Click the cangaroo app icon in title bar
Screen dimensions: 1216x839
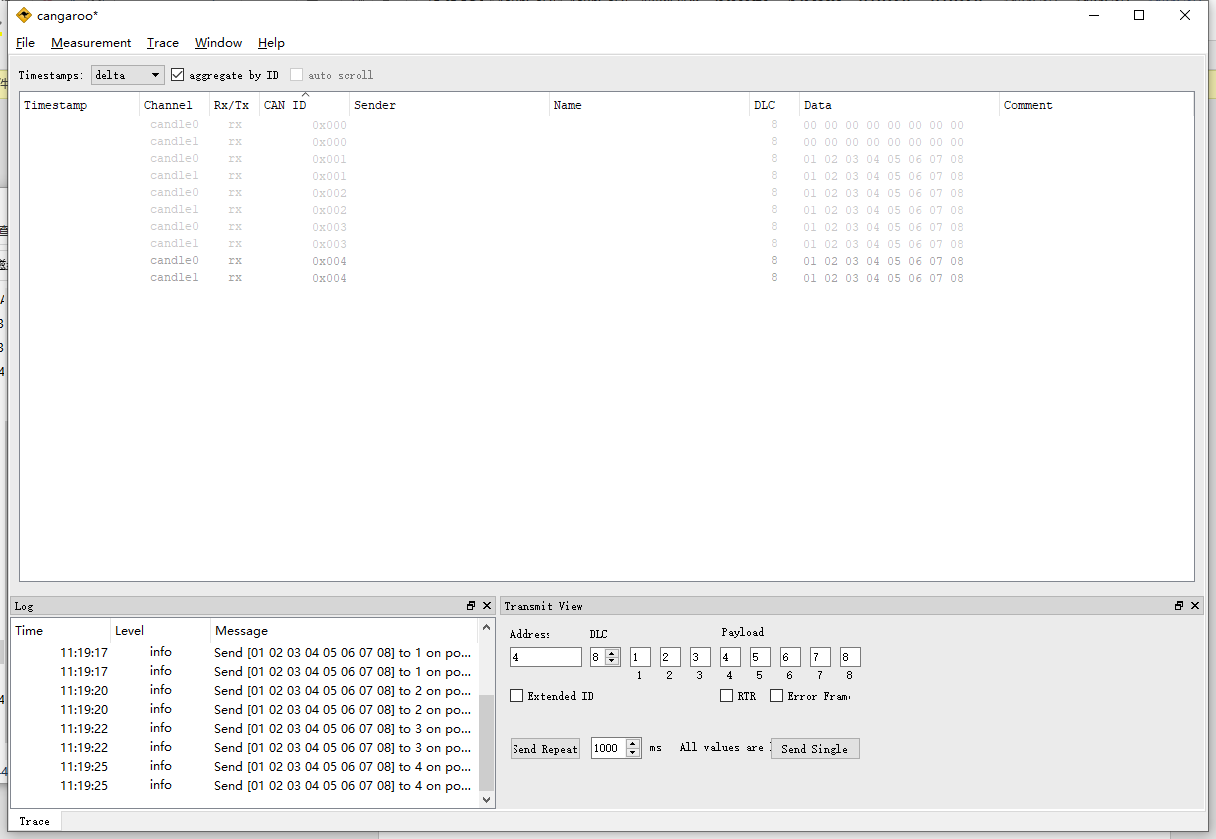click(24, 15)
